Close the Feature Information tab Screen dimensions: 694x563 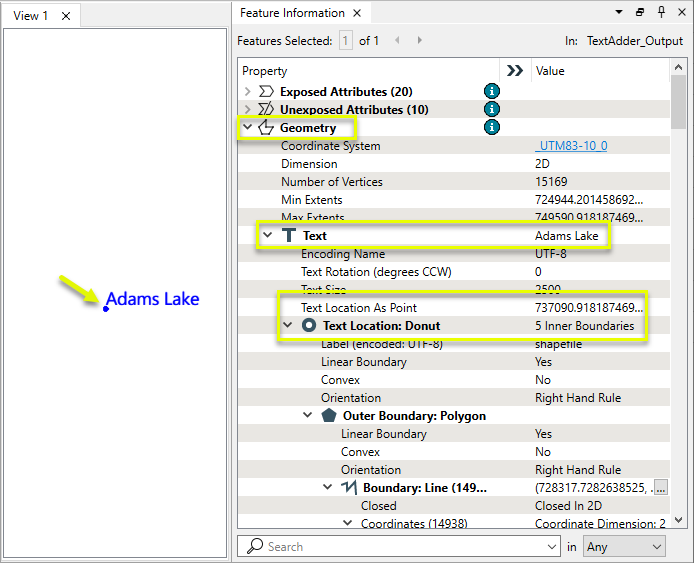359,14
